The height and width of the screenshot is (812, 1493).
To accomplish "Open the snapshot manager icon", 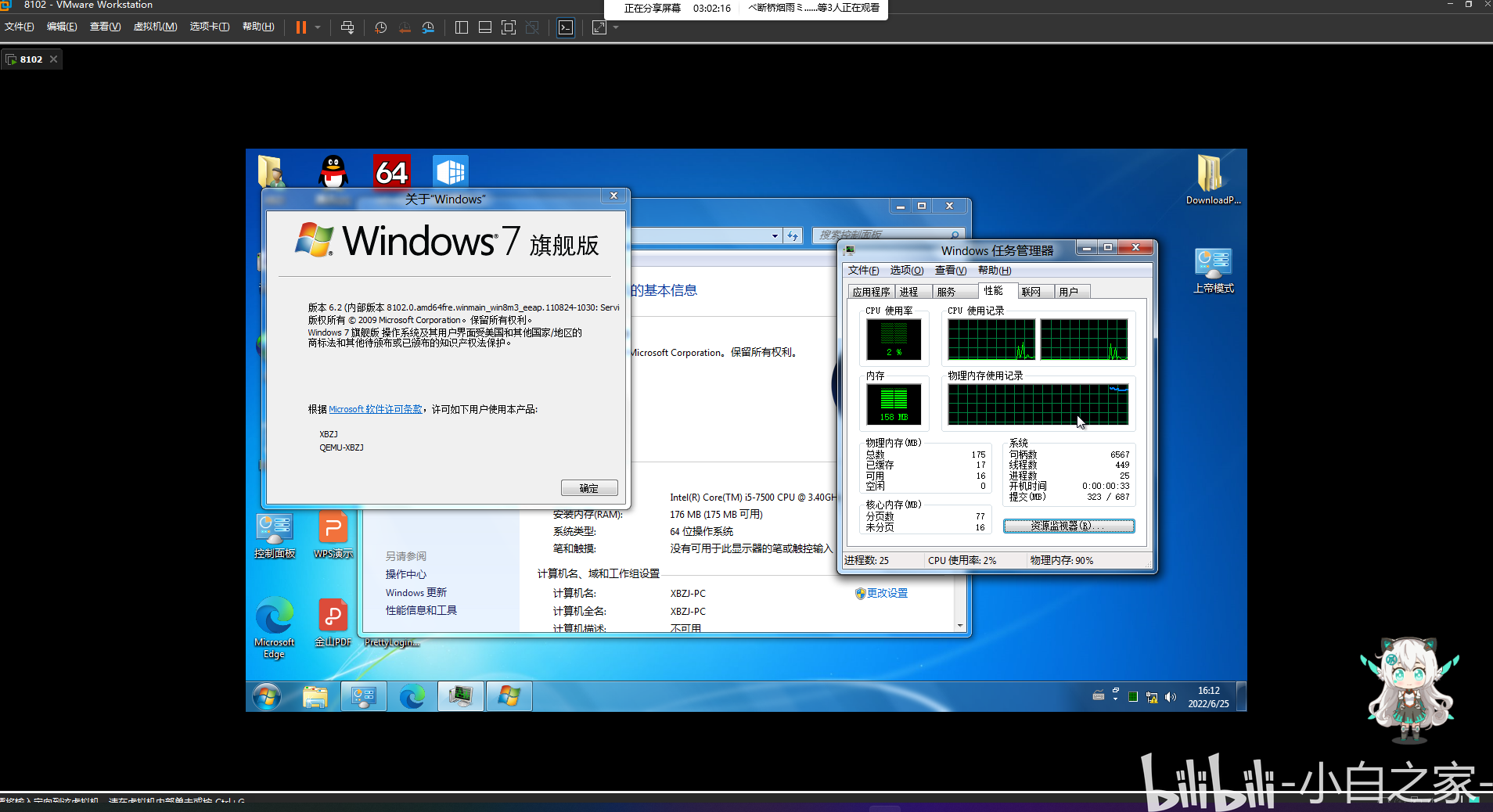I will pos(428,27).
